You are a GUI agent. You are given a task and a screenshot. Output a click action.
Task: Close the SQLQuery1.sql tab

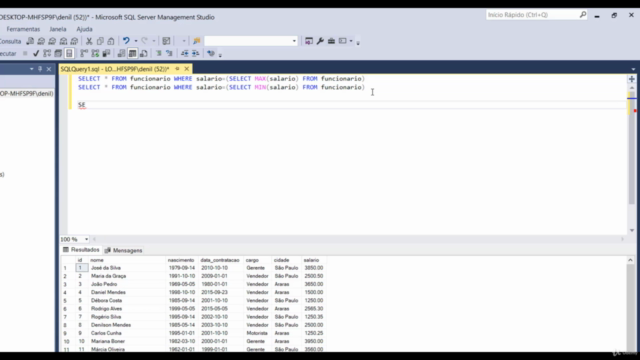tap(187, 69)
